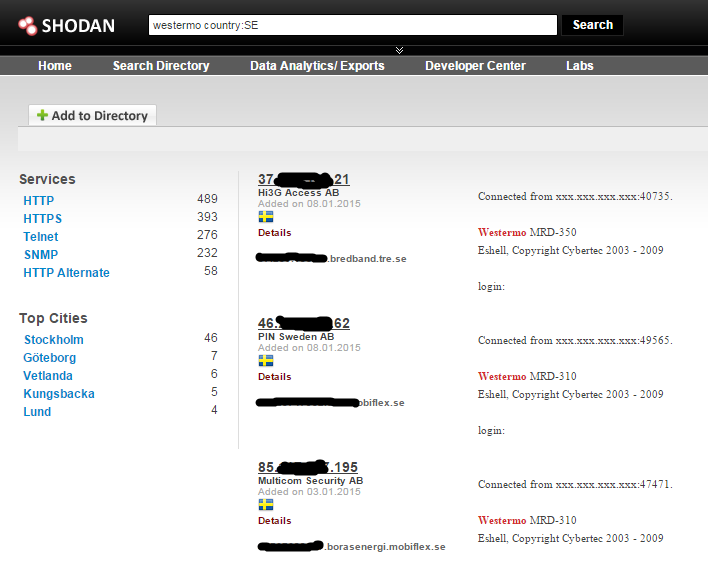Image resolution: width=708 pixels, height=561 pixels.
Task: Open Details for PIN Sweden AB result
Action: tap(275, 377)
